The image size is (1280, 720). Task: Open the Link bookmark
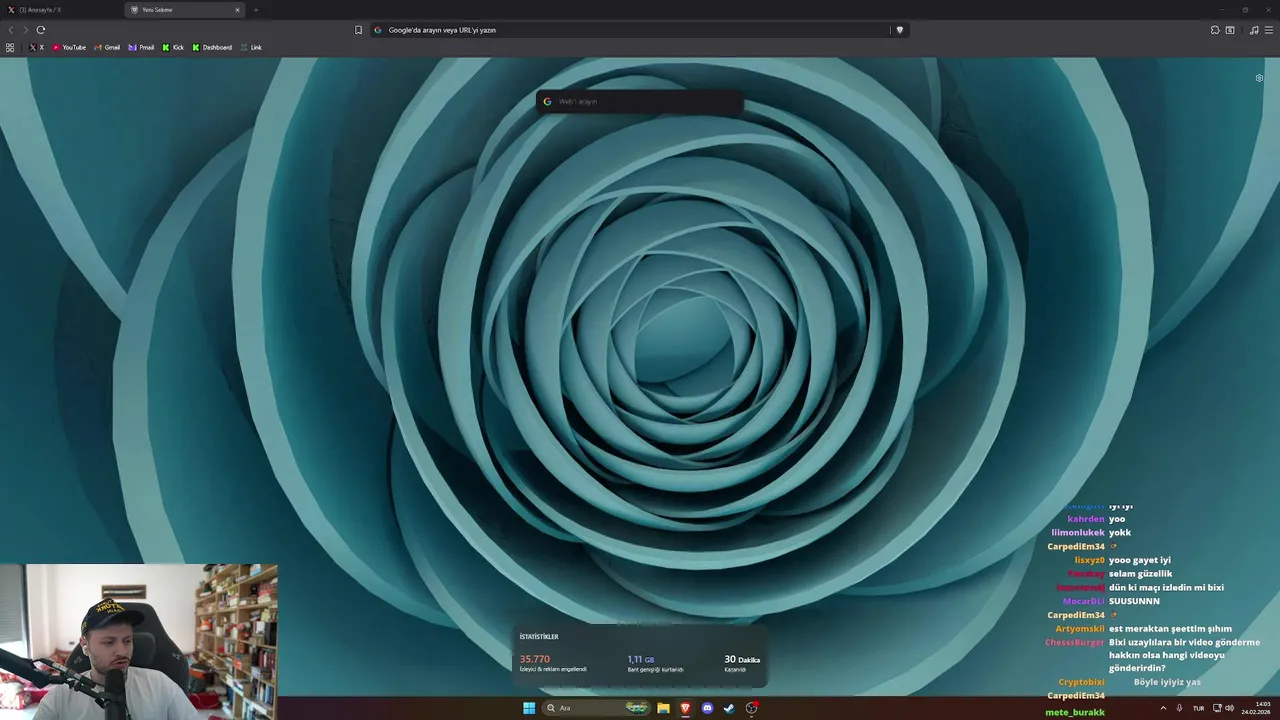tap(251, 47)
